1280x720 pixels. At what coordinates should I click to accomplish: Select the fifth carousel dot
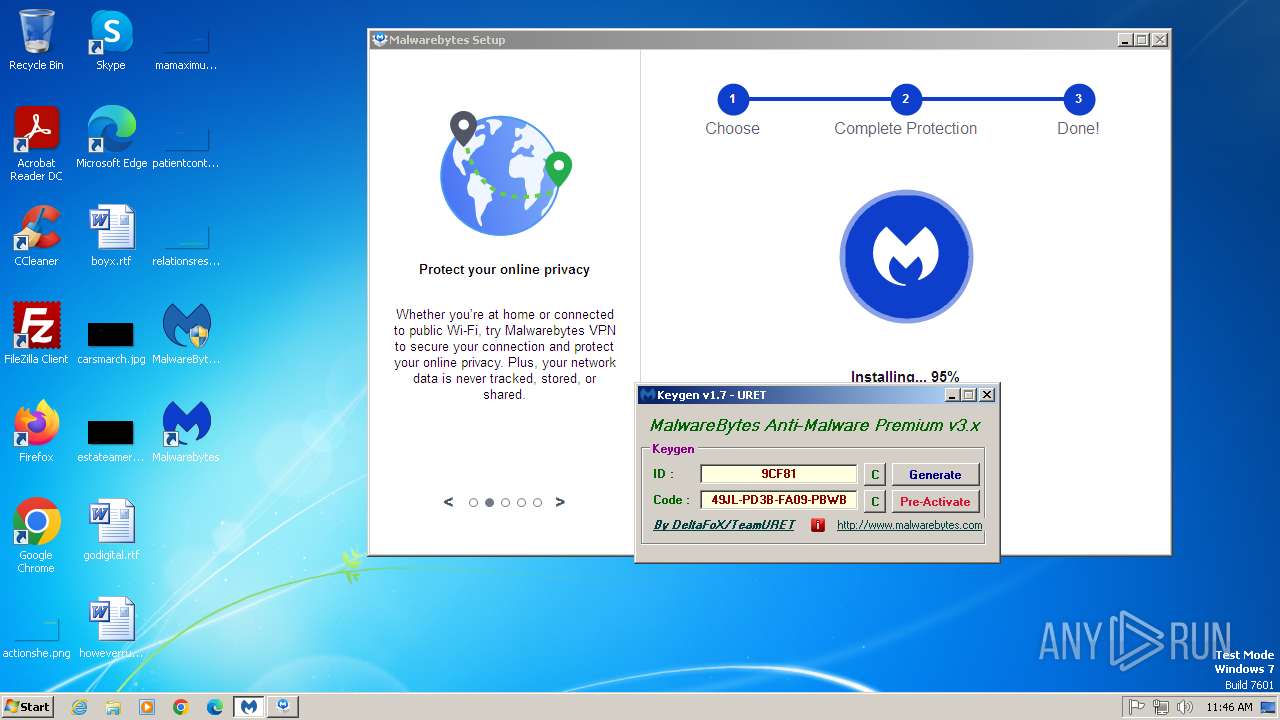(x=537, y=503)
